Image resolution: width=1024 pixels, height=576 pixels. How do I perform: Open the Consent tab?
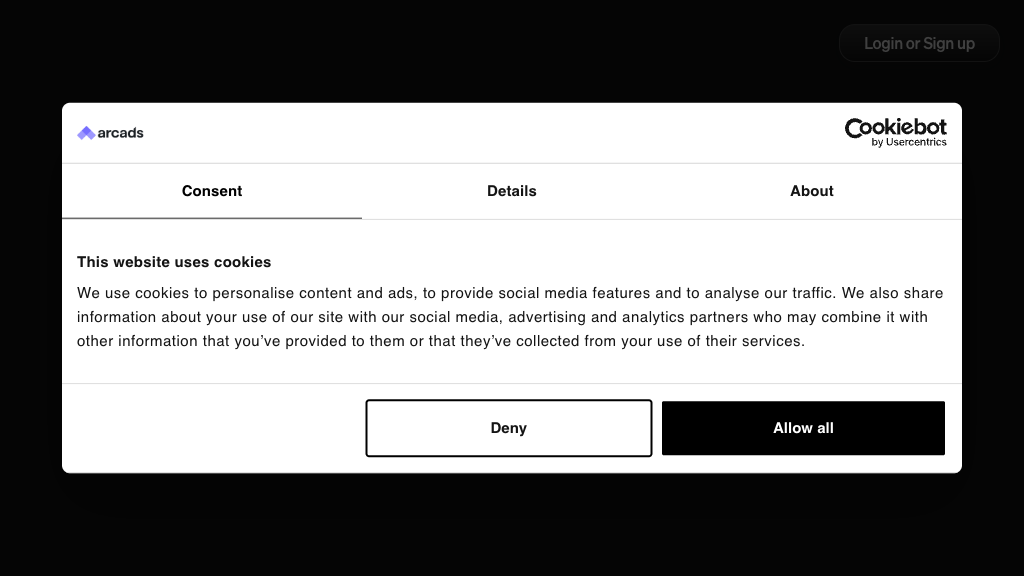pyautogui.click(x=212, y=191)
